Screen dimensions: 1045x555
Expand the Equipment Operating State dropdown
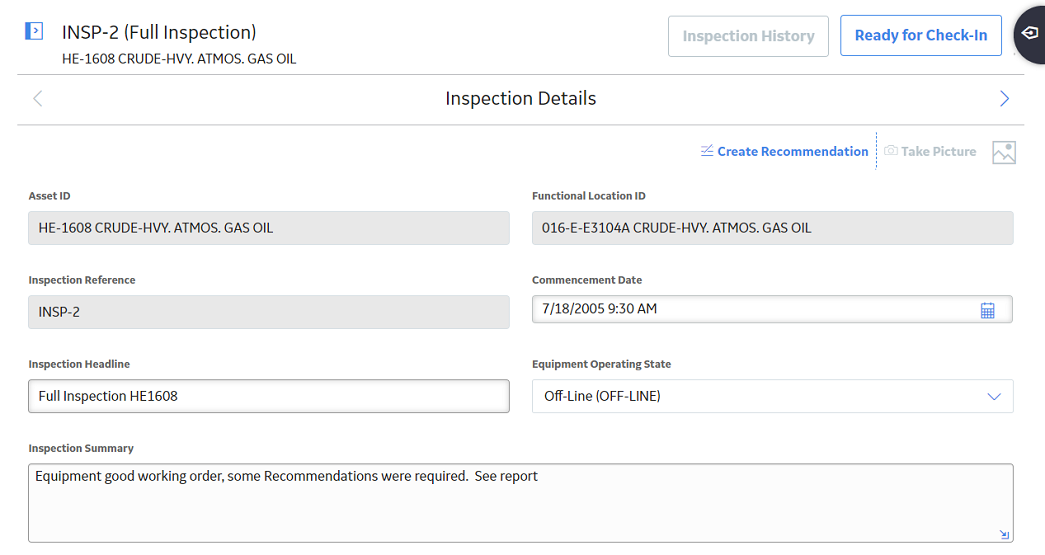point(772,396)
